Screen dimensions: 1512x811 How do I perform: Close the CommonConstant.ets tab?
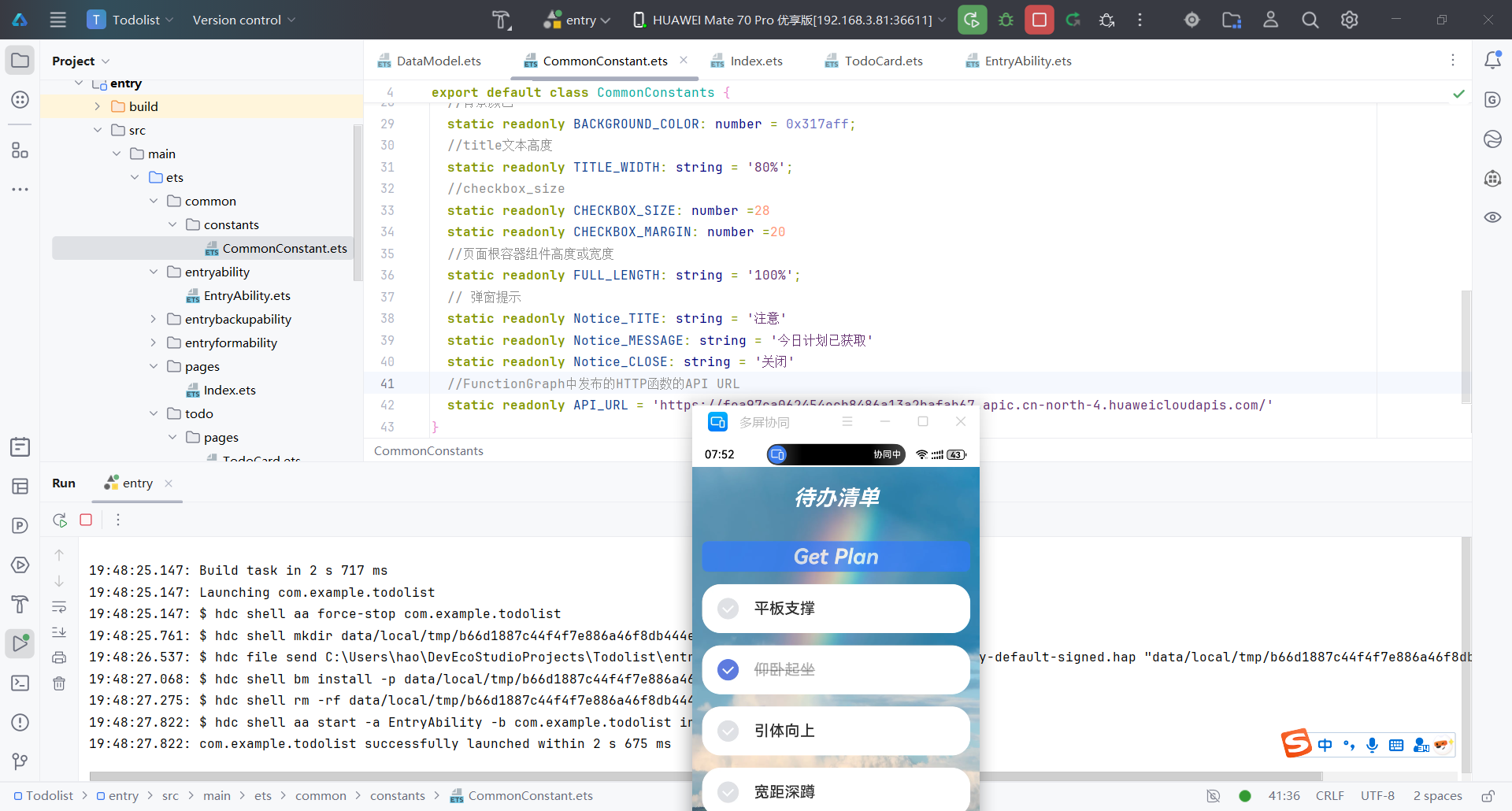[684, 61]
